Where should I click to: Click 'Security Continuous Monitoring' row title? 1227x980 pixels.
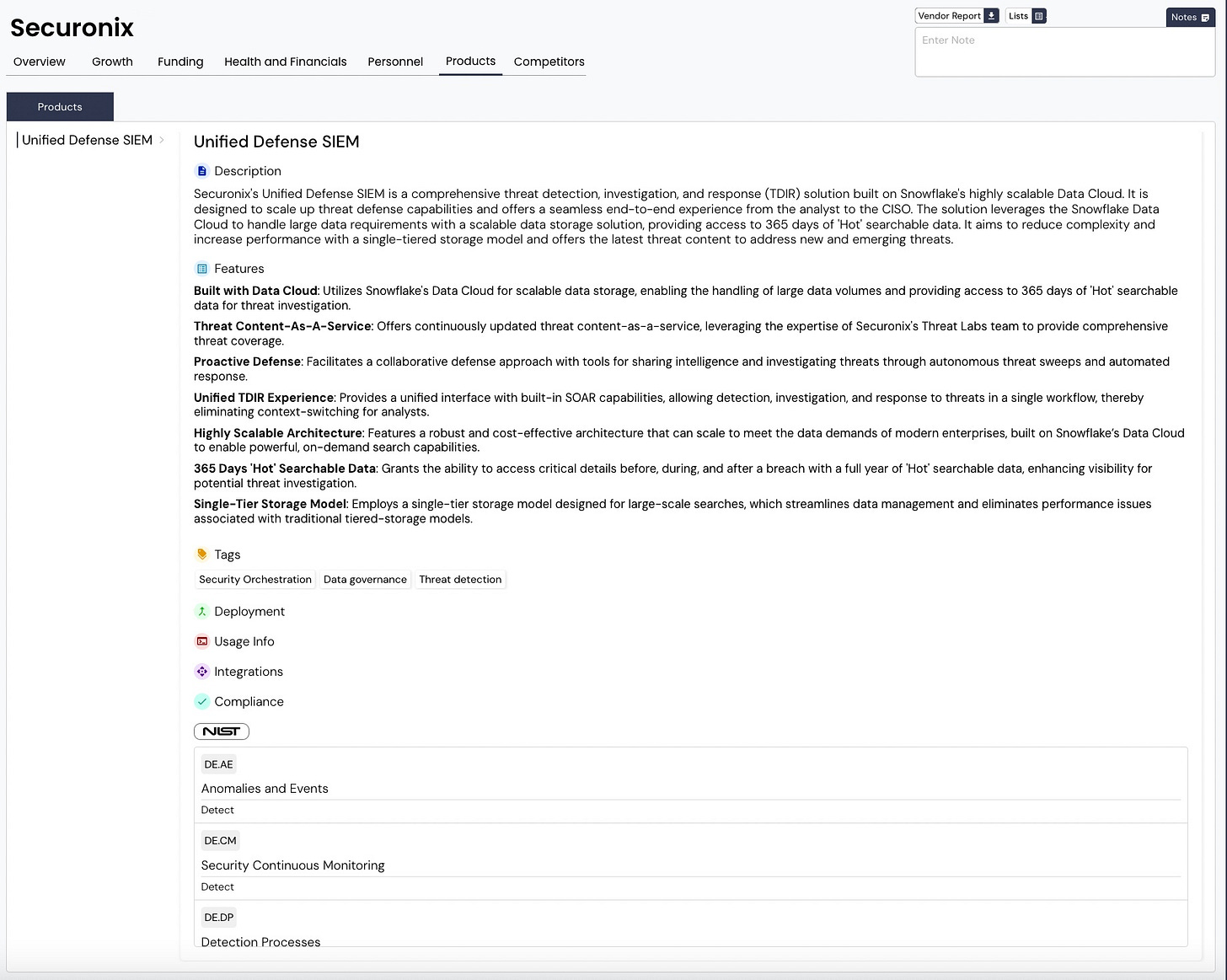click(292, 865)
